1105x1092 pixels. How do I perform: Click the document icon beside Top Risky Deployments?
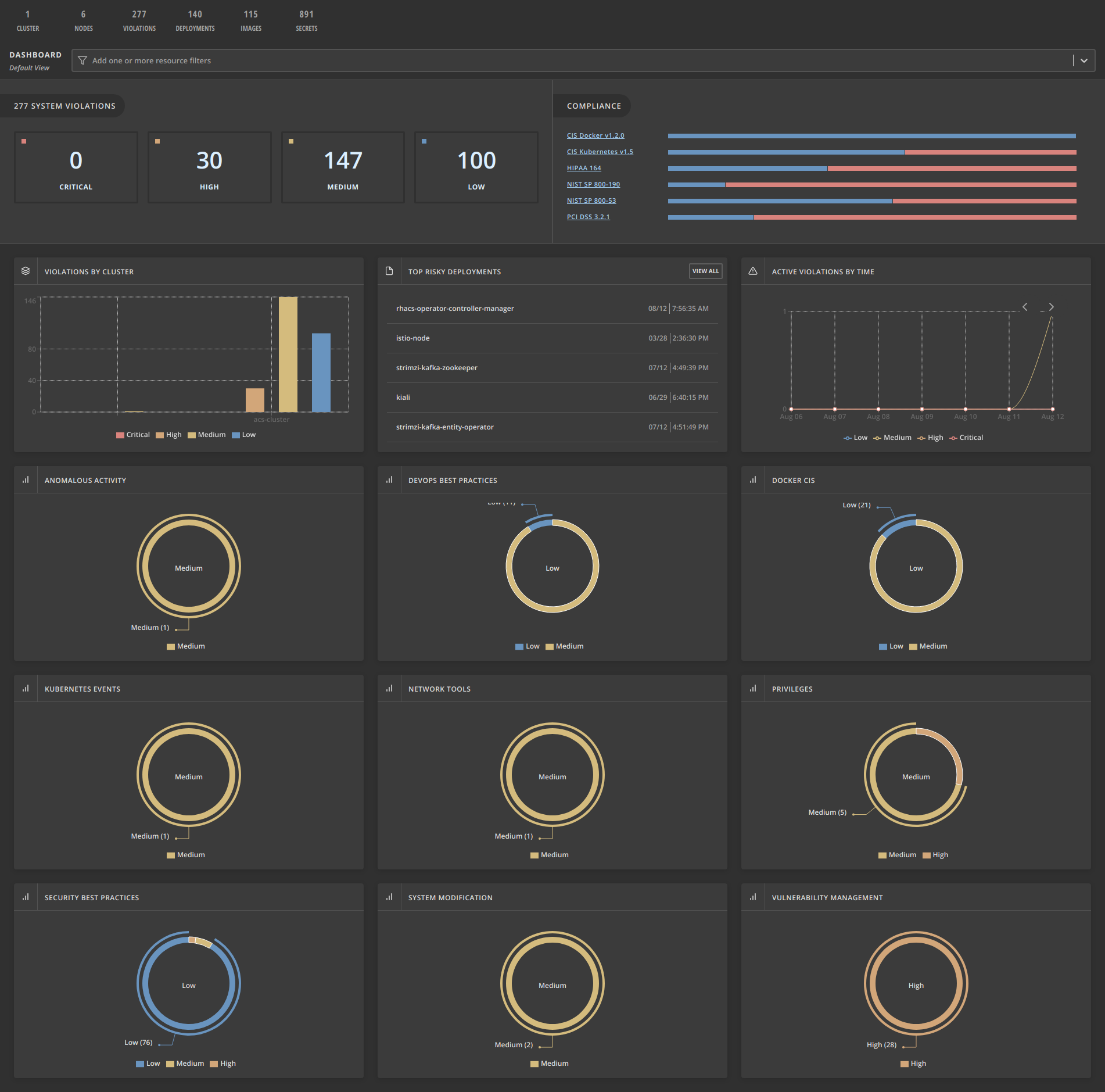(x=389, y=271)
